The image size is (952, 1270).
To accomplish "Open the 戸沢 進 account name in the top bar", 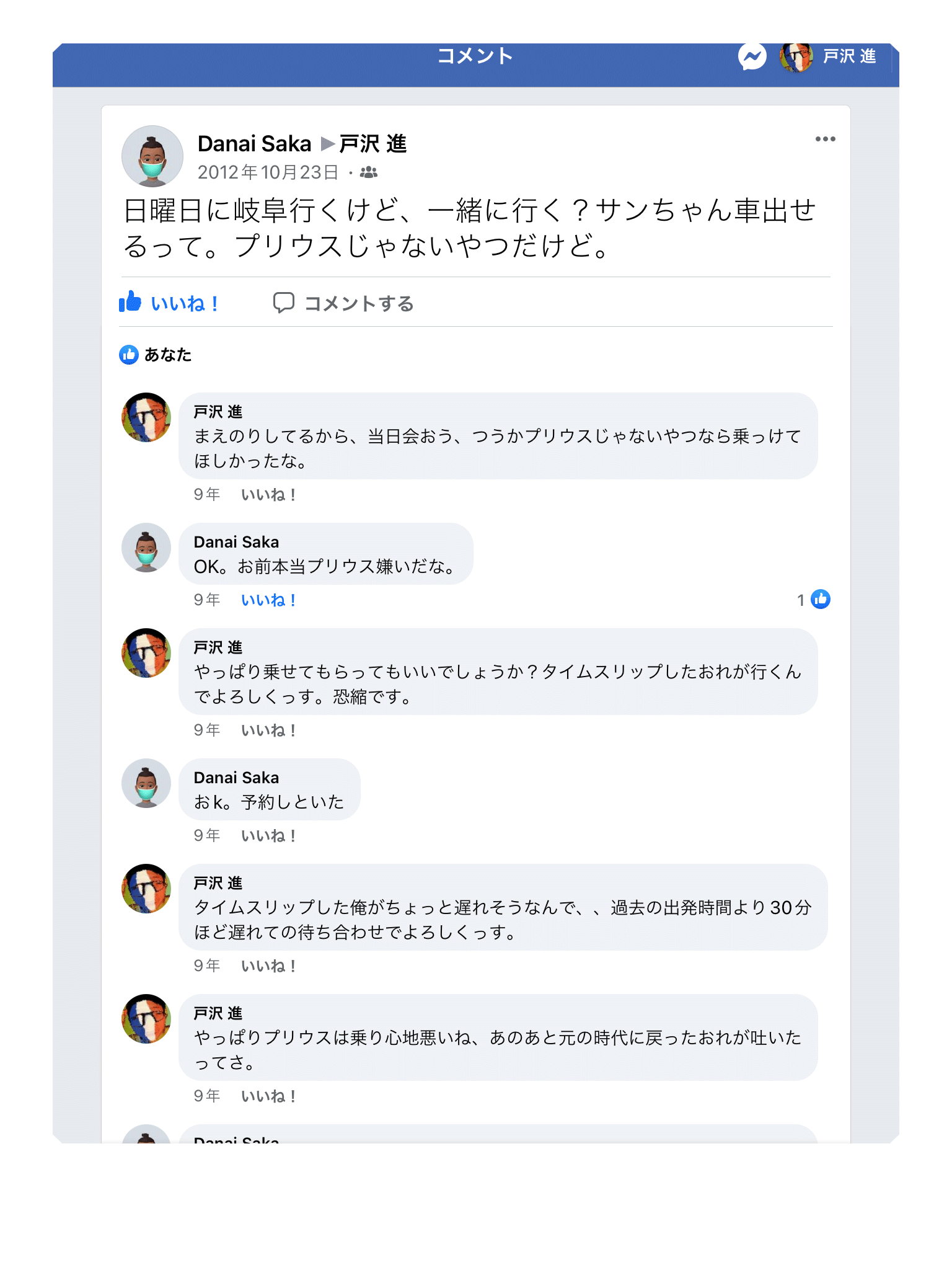I will [849, 56].
